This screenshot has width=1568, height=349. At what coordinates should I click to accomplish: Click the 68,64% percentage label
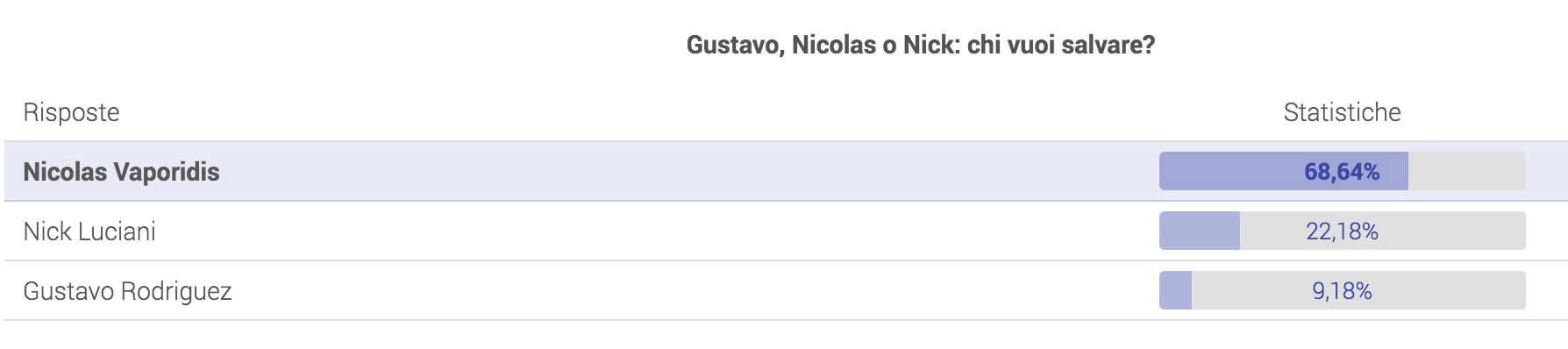[1342, 172]
